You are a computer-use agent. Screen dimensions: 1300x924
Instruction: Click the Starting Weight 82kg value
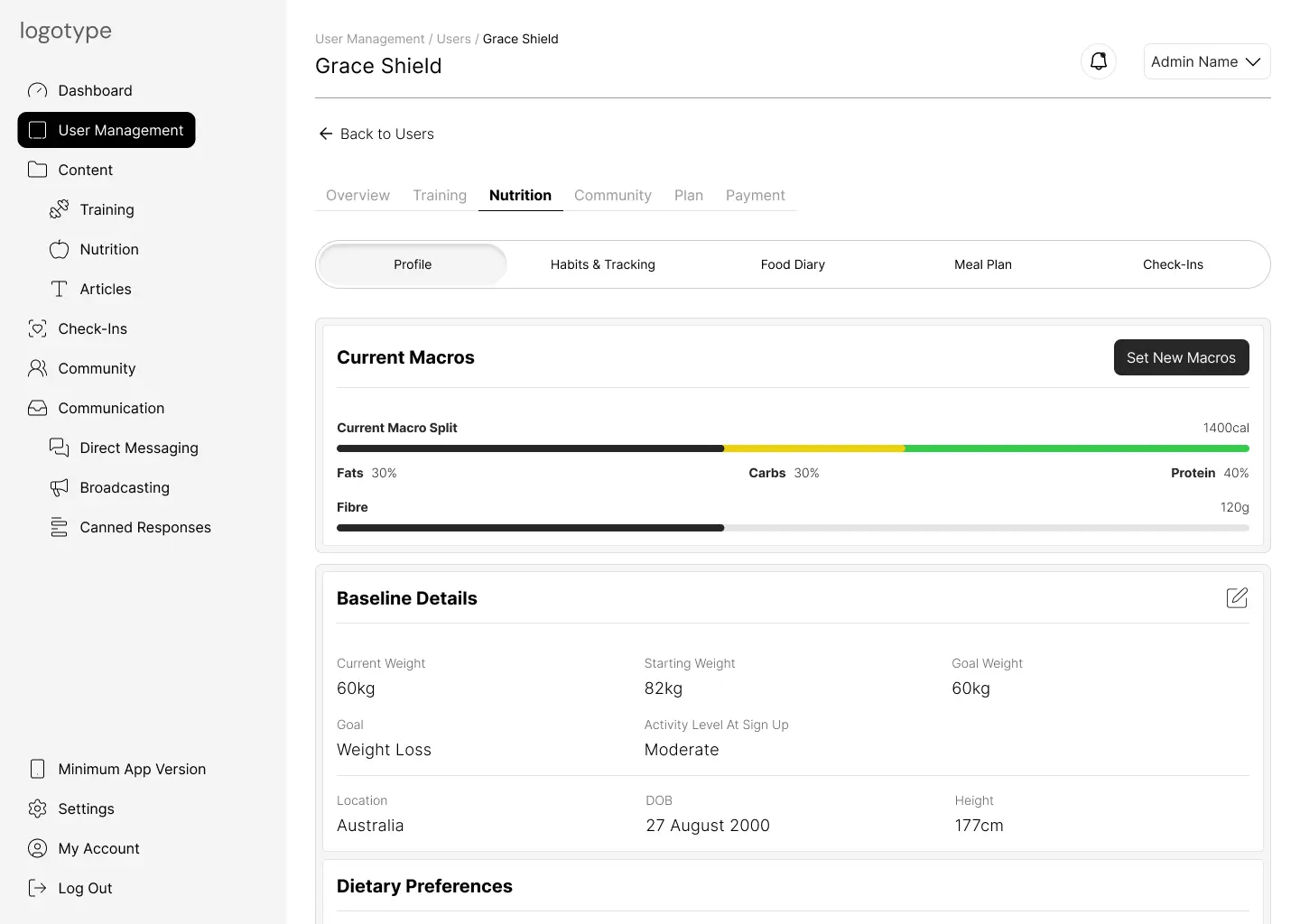pyautogui.click(x=664, y=688)
